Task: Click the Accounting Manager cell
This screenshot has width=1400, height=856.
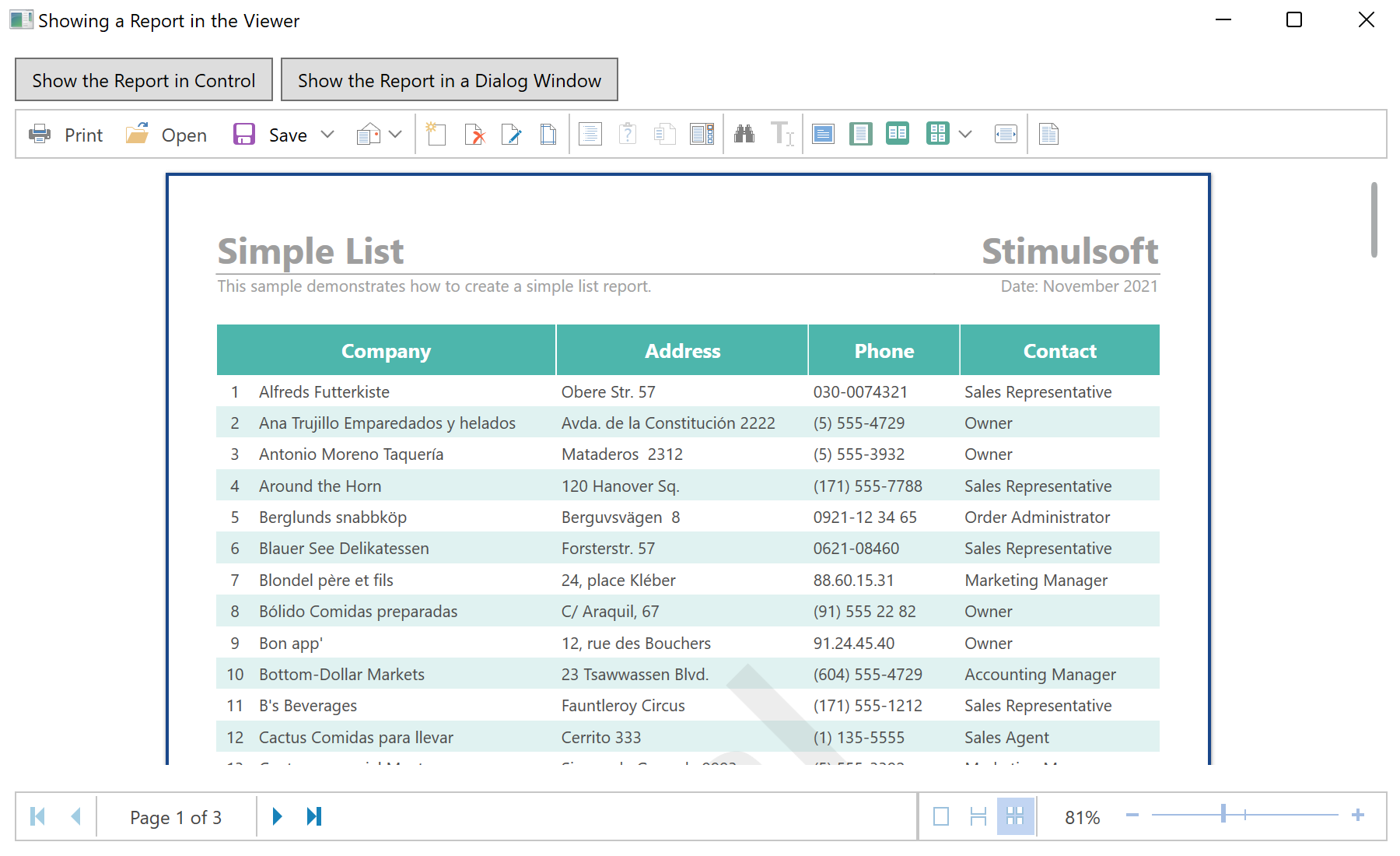Action: pyautogui.click(x=1041, y=675)
